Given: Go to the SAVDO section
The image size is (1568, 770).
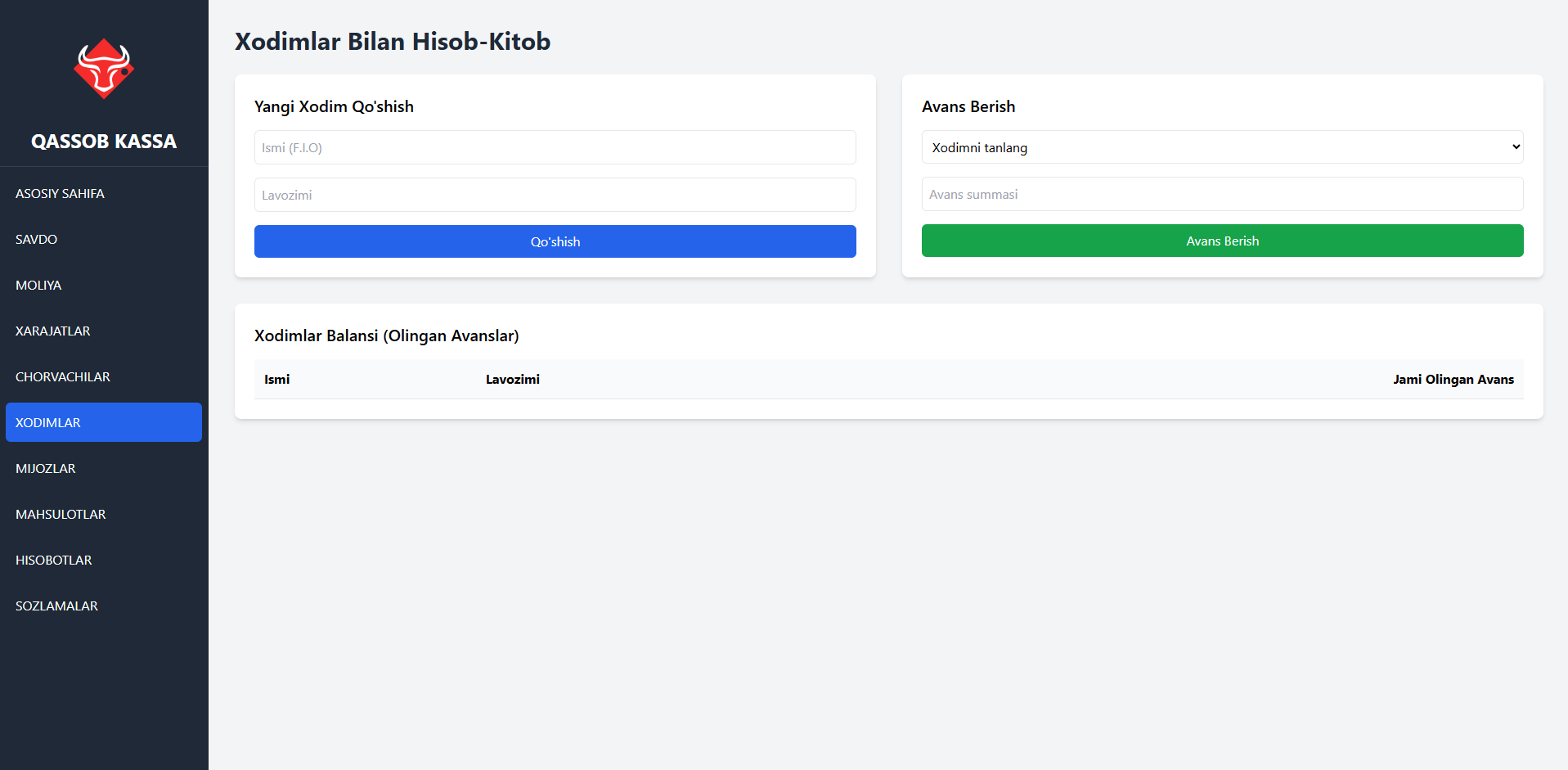Looking at the screenshot, I should (x=37, y=240).
